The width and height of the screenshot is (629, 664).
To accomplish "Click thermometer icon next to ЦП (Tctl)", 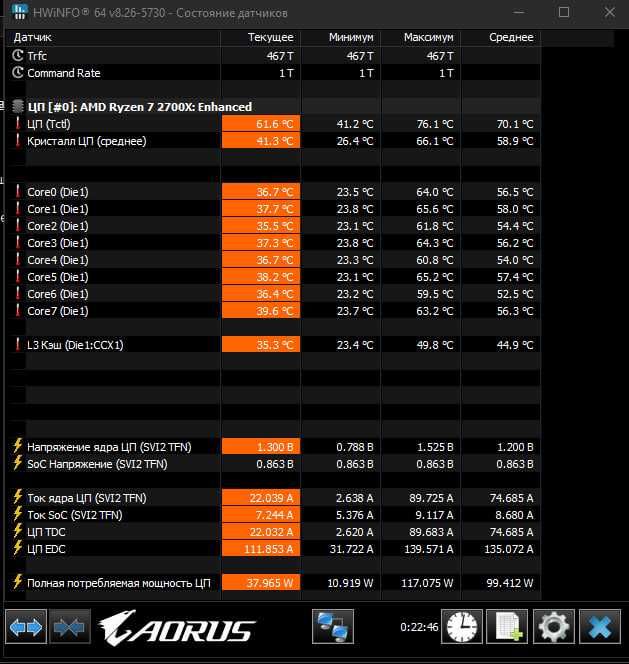I will (x=17, y=124).
